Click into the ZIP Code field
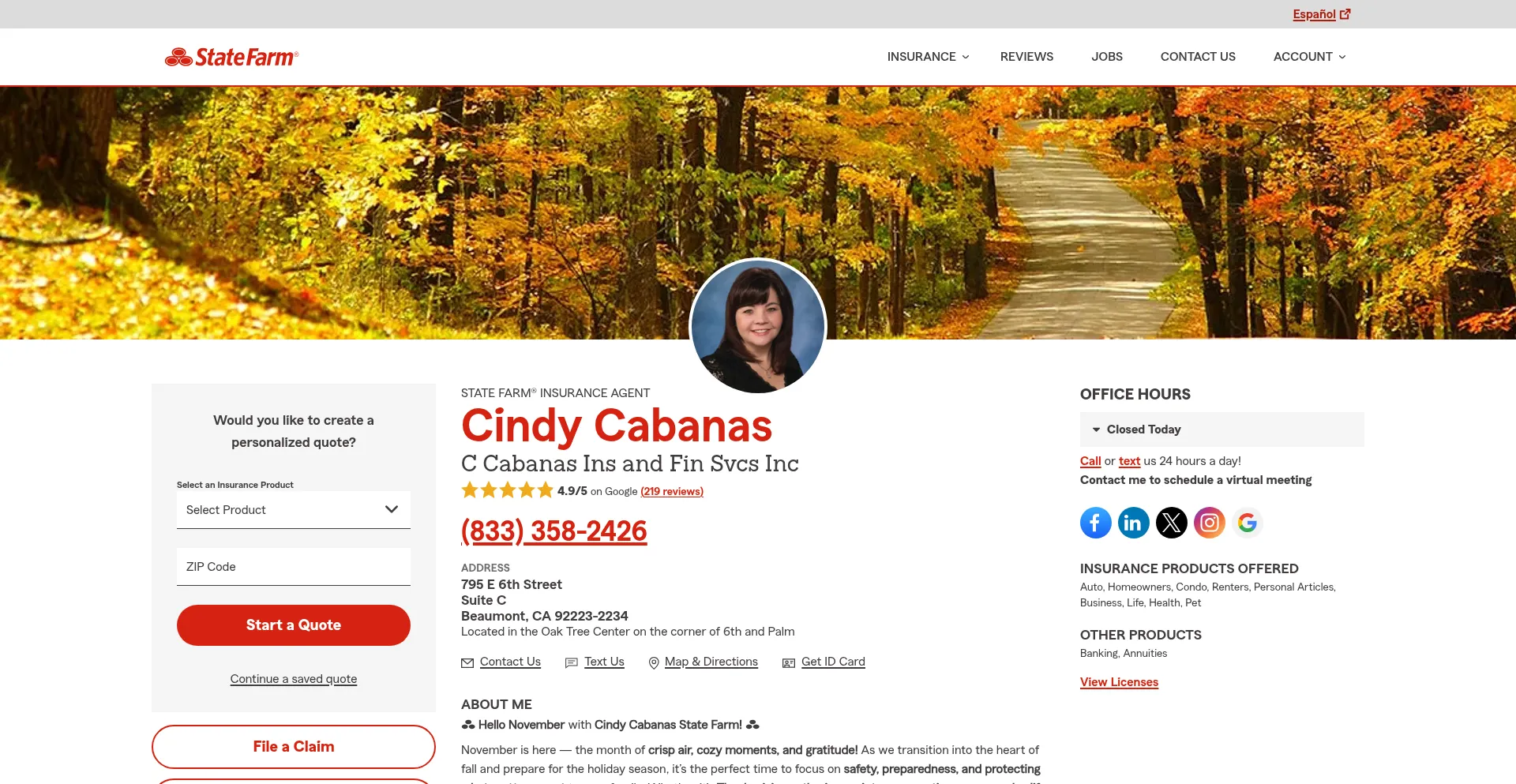 click(293, 567)
